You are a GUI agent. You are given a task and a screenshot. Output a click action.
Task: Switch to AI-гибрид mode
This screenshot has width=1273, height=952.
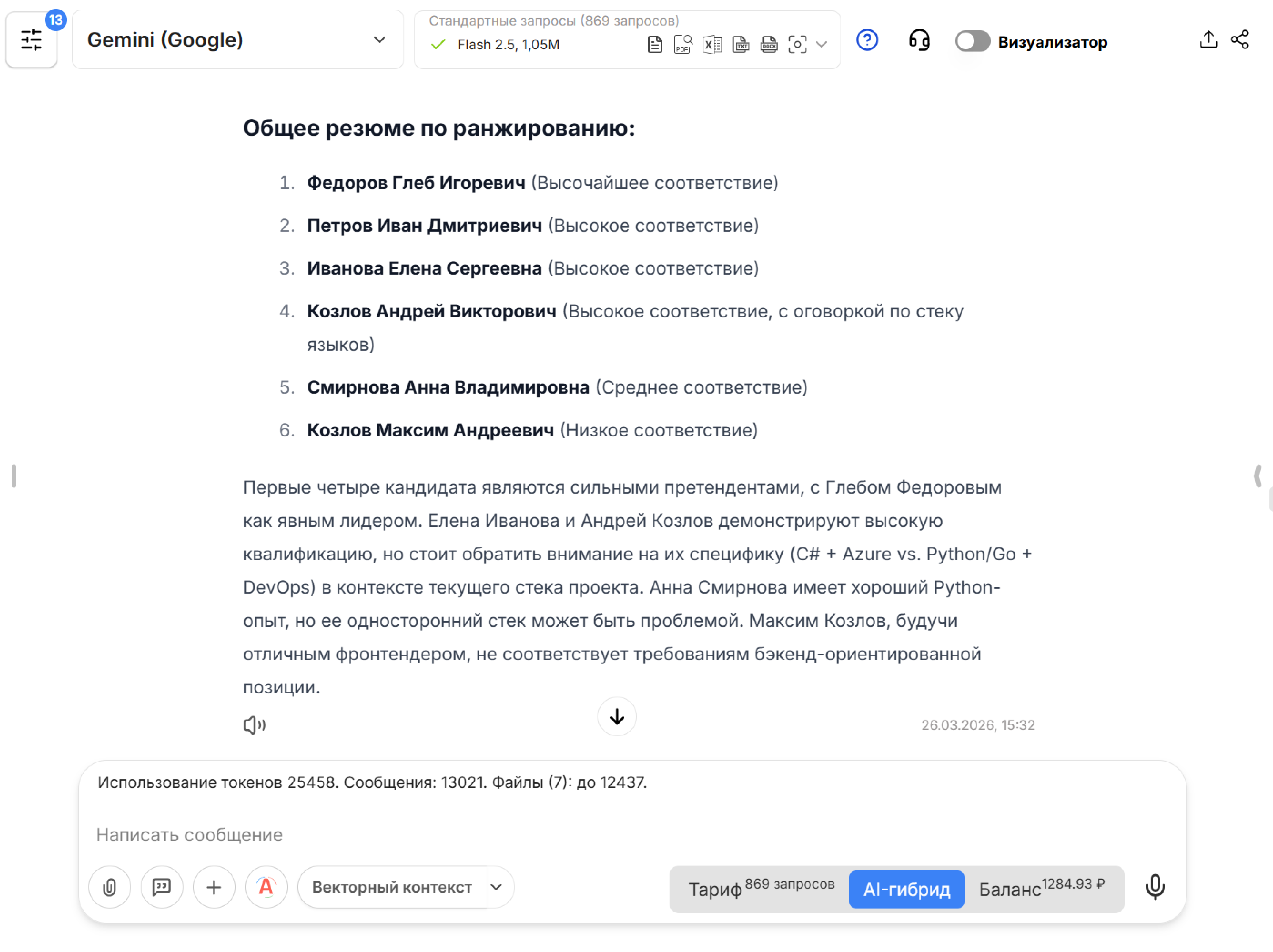point(906,889)
